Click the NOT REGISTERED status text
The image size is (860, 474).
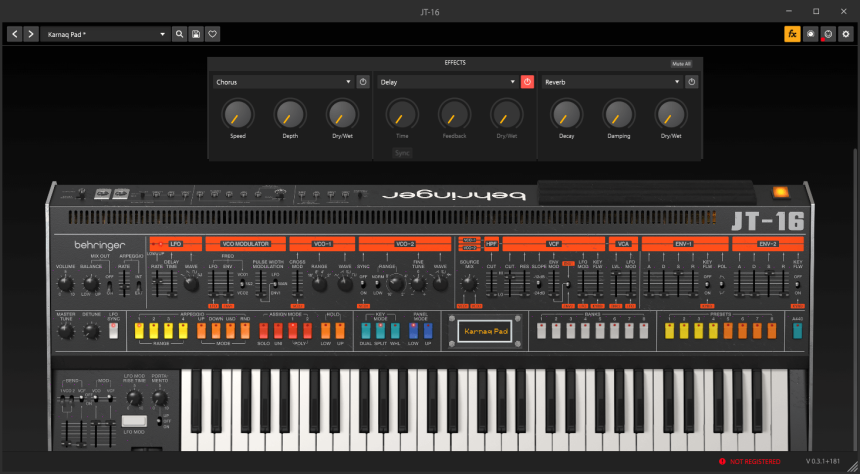(x=755, y=461)
